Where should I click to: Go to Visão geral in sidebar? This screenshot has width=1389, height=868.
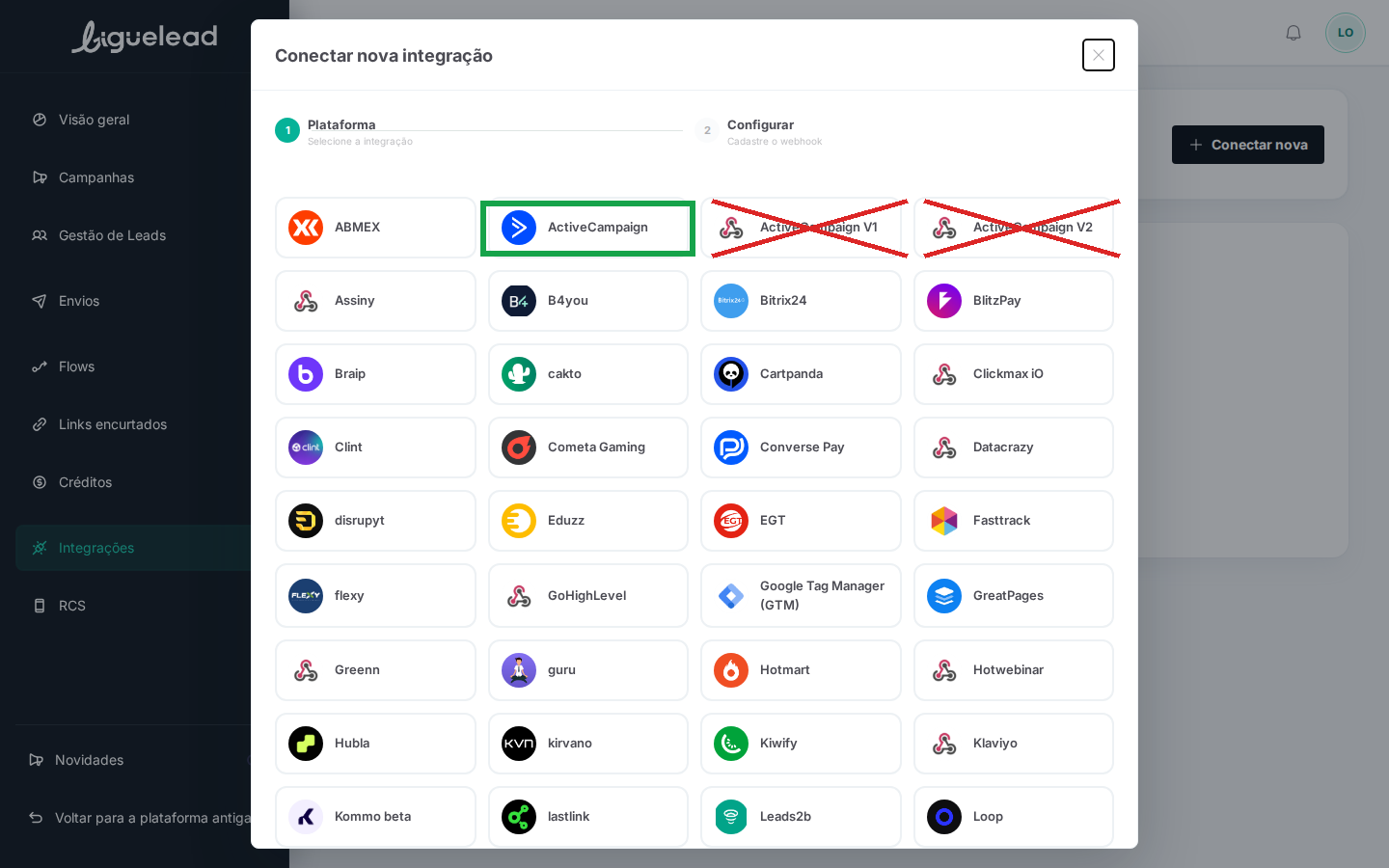[x=133, y=120]
